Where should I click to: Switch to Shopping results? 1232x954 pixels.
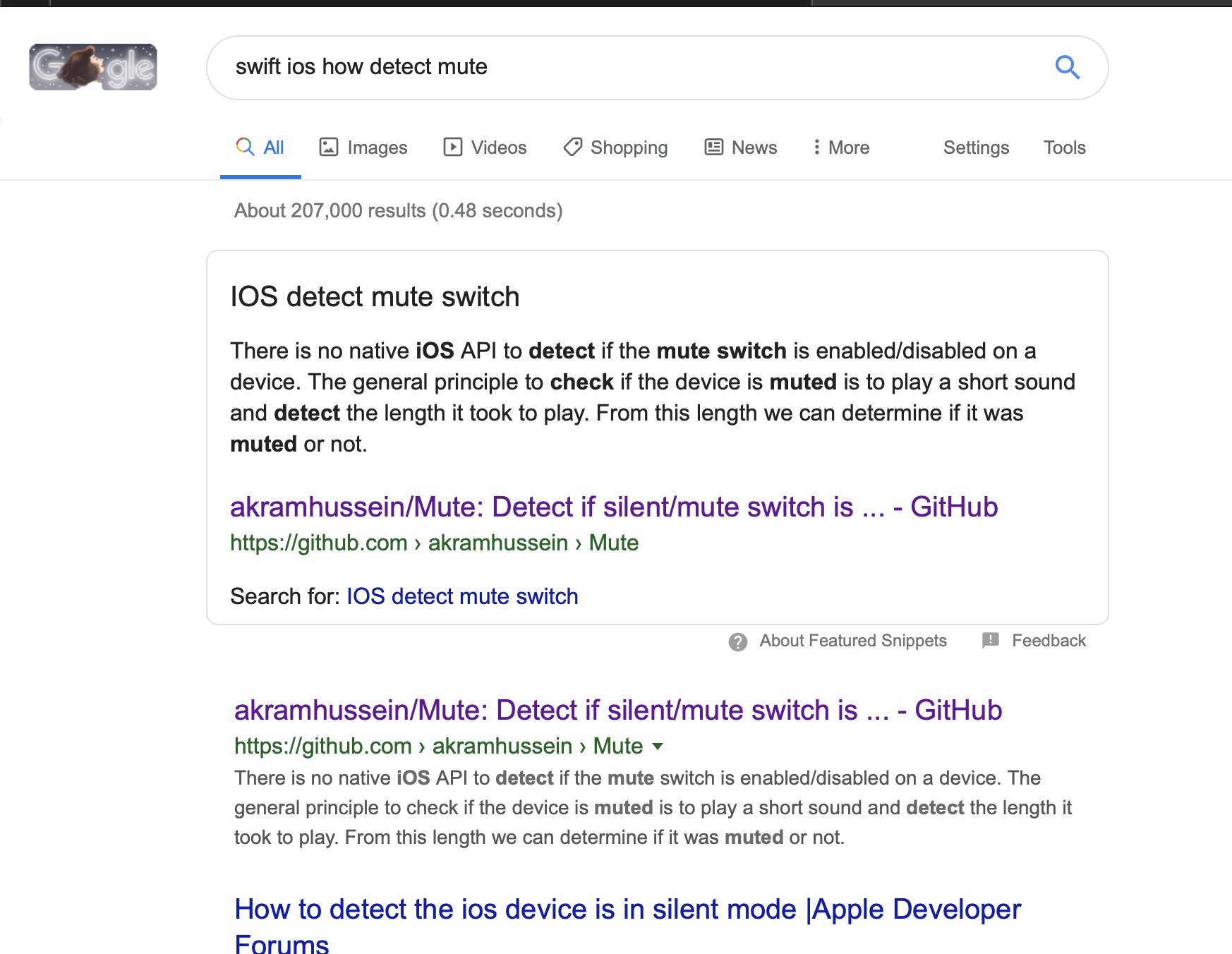pos(615,147)
